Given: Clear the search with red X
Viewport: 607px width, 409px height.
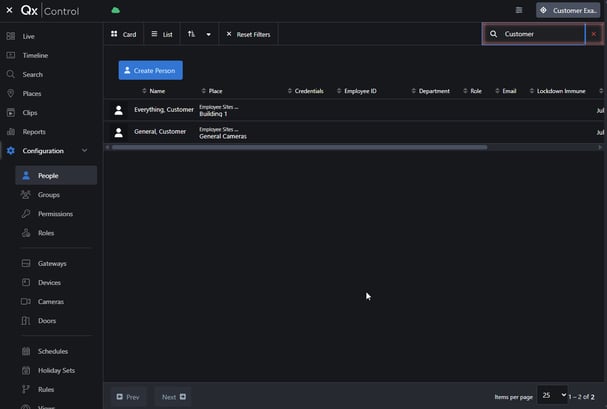Looking at the screenshot, I should pyautogui.click(x=594, y=34).
